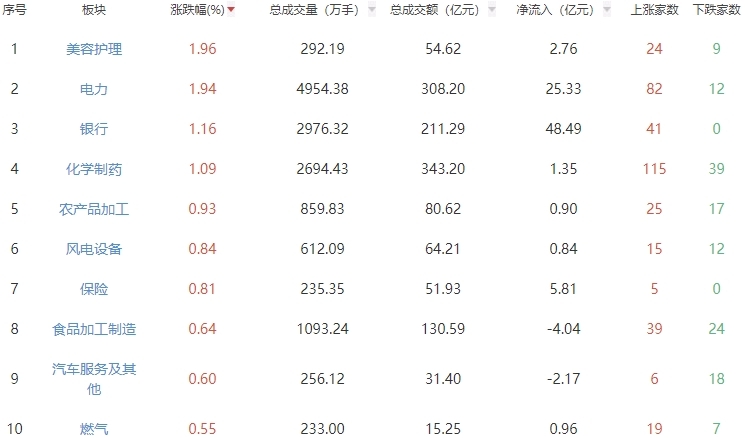Open the 农产品加工 sector link
745x438 pixels.
pyautogui.click(x=94, y=209)
